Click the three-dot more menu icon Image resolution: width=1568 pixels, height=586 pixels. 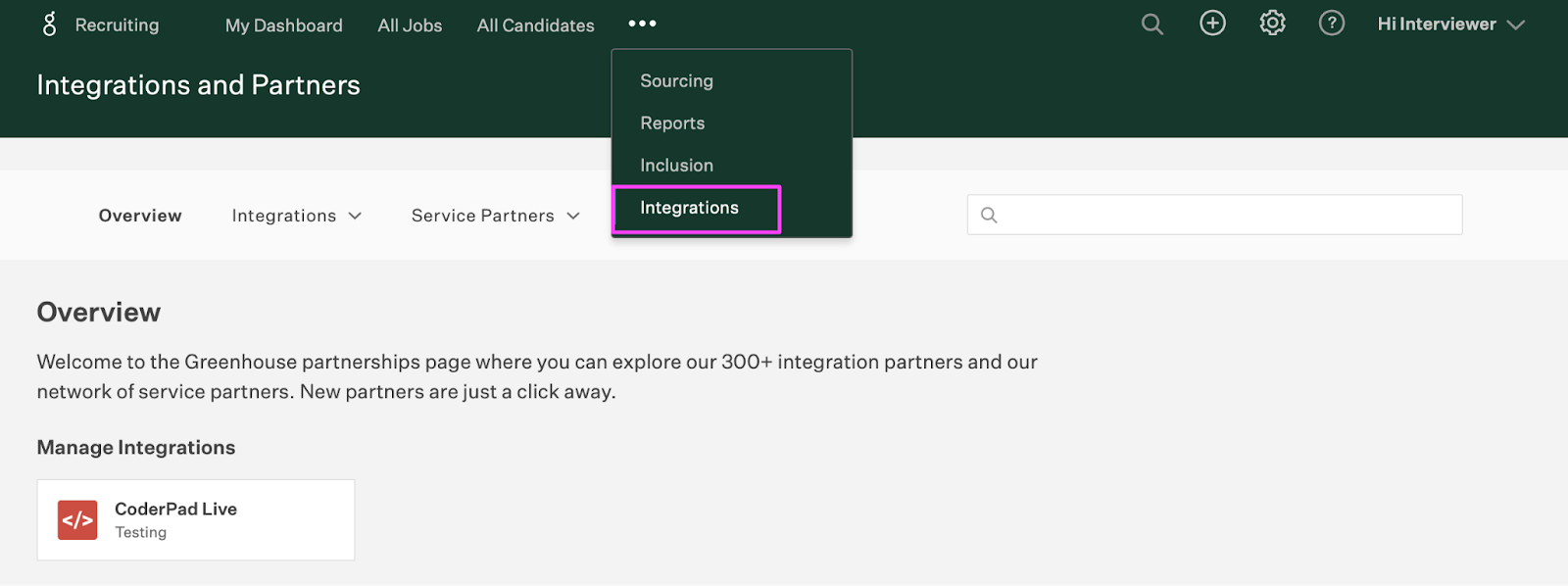pyautogui.click(x=642, y=24)
